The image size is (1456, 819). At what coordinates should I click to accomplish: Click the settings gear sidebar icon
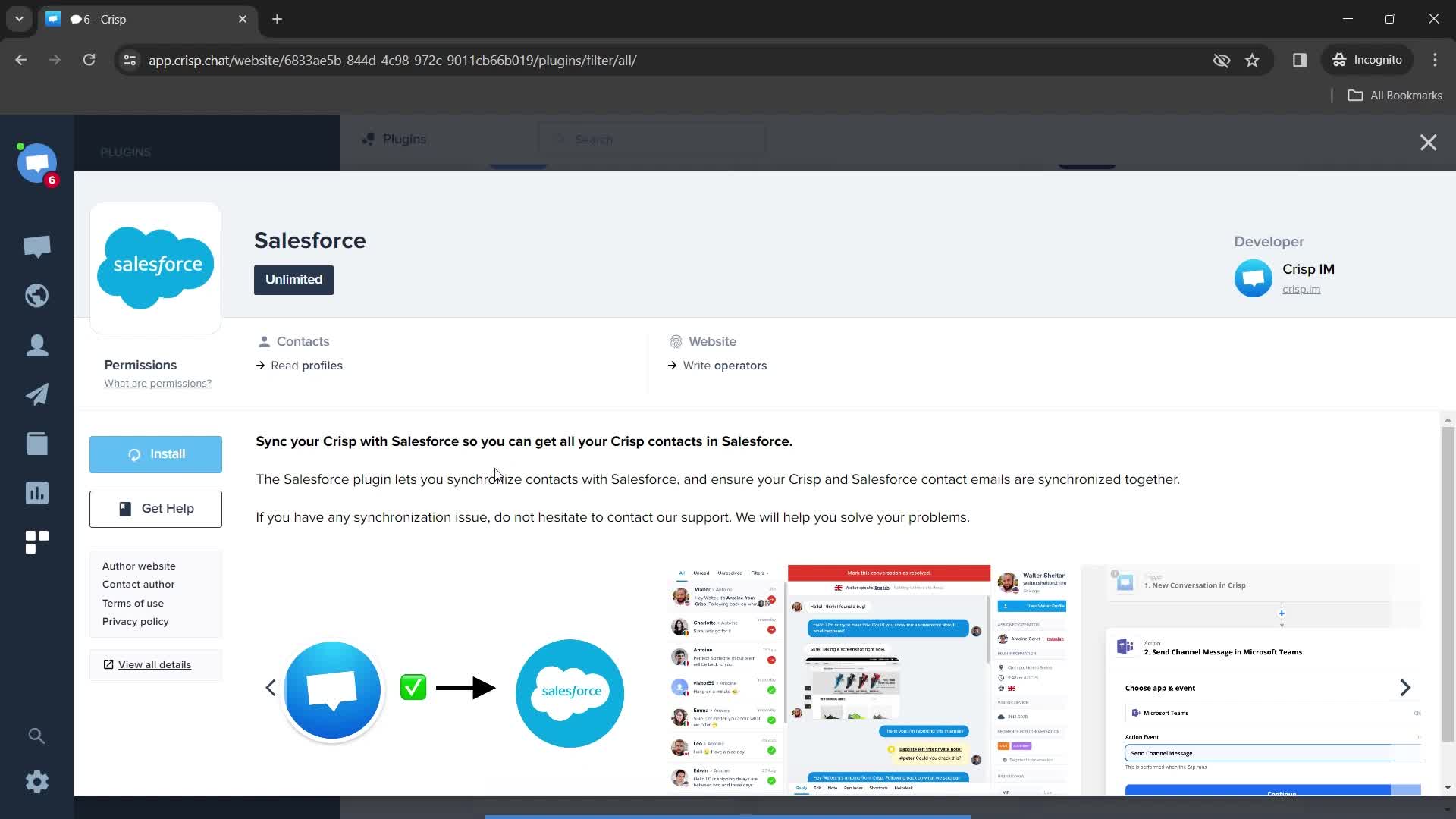click(37, 781)
